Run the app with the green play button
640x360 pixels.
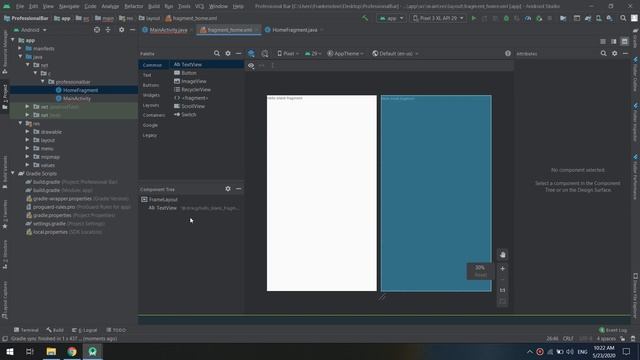(x=473, y=18)
